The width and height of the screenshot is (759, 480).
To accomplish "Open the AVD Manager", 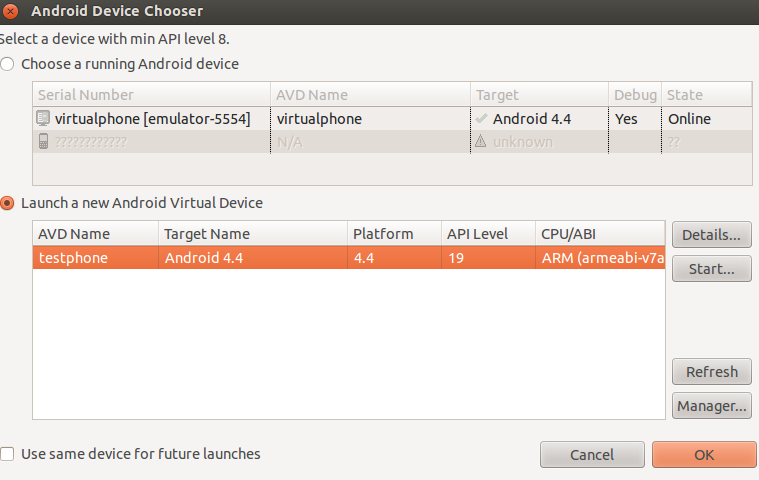I will tap(711, 406).
